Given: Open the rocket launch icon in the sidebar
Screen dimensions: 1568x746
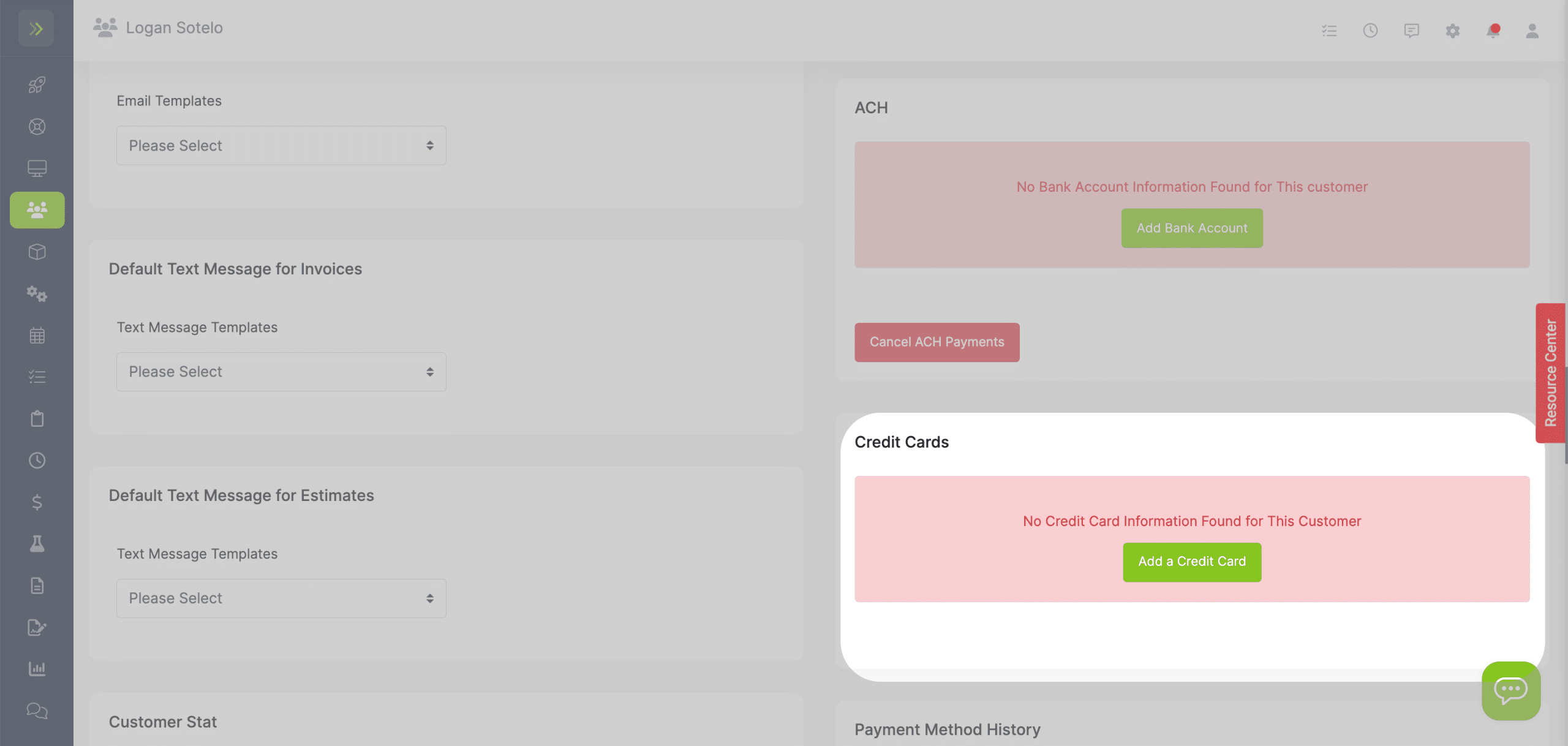Looking at the screenshot, I should coord(37,85).
